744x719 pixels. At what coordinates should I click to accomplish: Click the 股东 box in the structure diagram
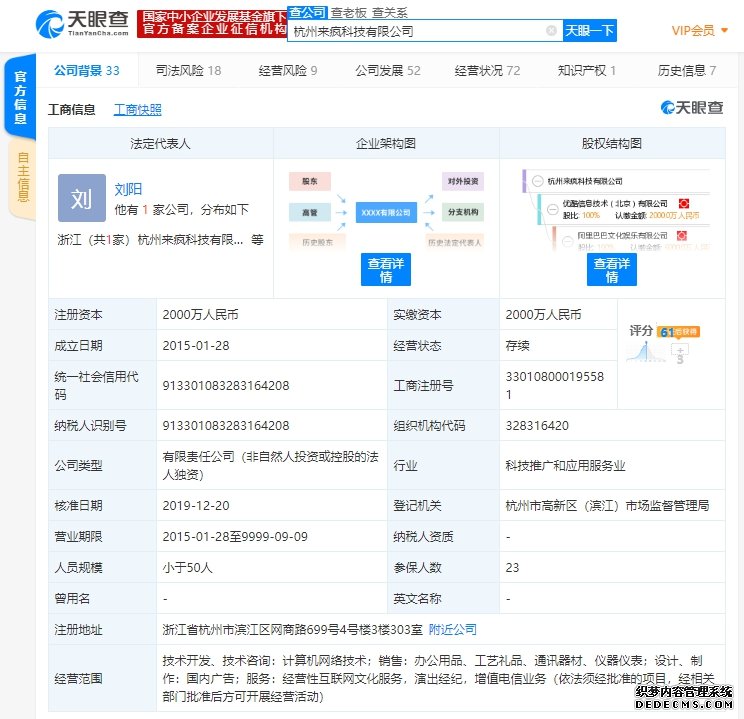(x=310, y=181)
